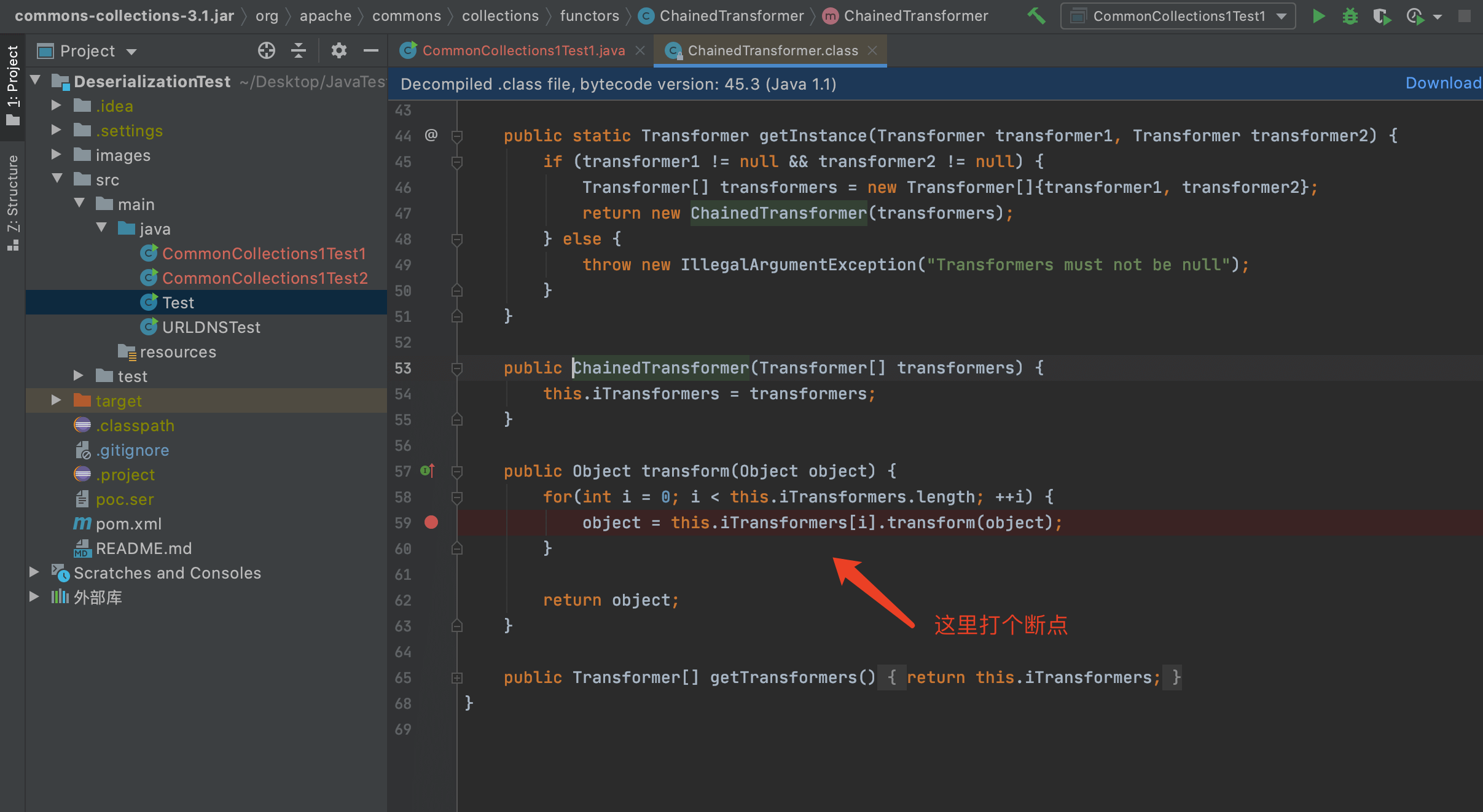1483x812 pixels.
Task: Unfold the getTransformers method at line 65
Action: (457, 678)
